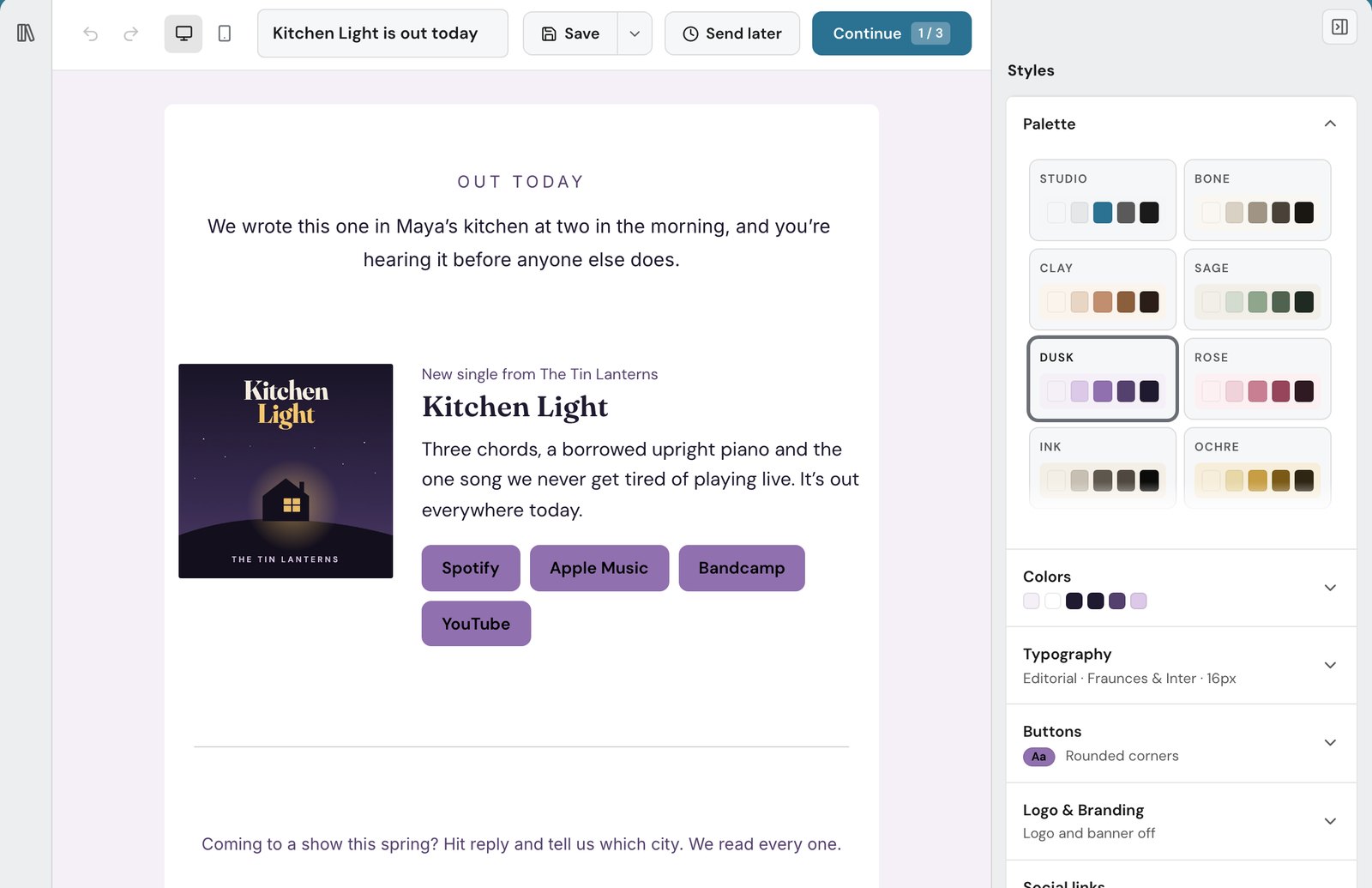Click the Apple Music button
The height and width of the screenshot is (888, 1372).
pyautogui.click(x=599, y=568)
